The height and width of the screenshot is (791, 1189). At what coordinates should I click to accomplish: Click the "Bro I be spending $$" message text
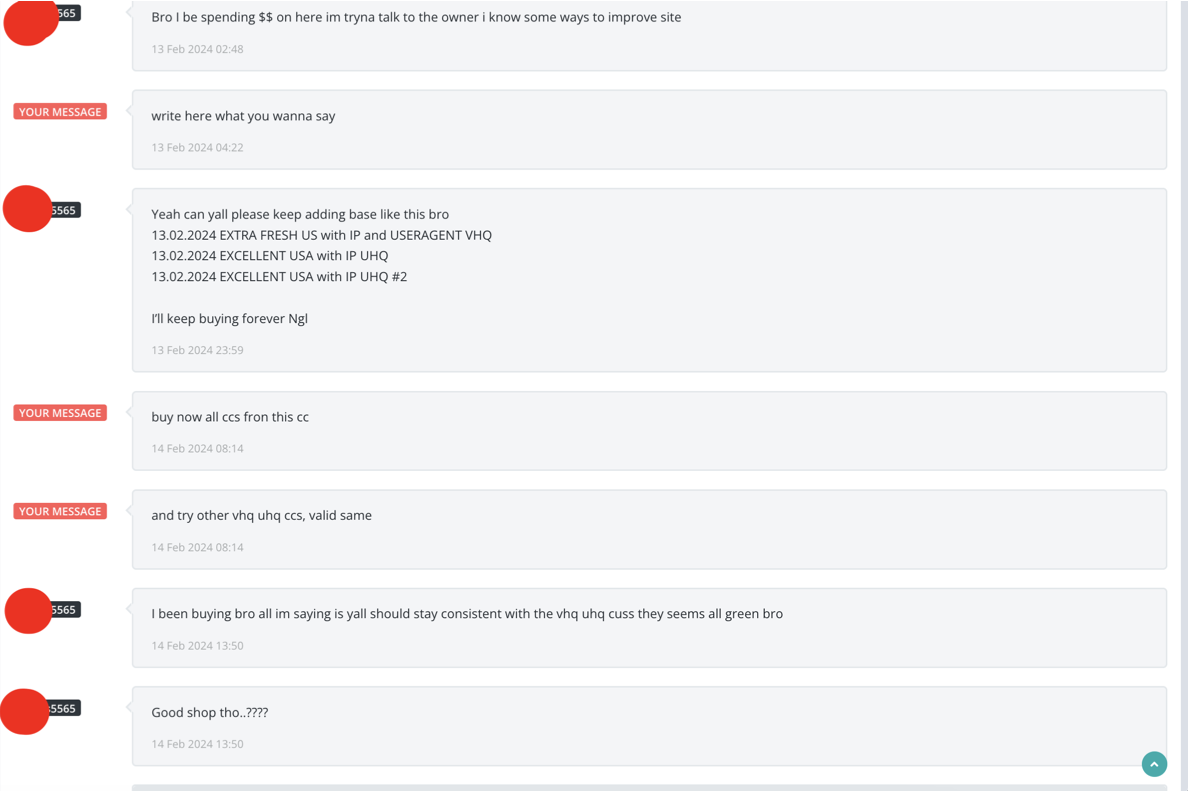[x=416, y=17]
